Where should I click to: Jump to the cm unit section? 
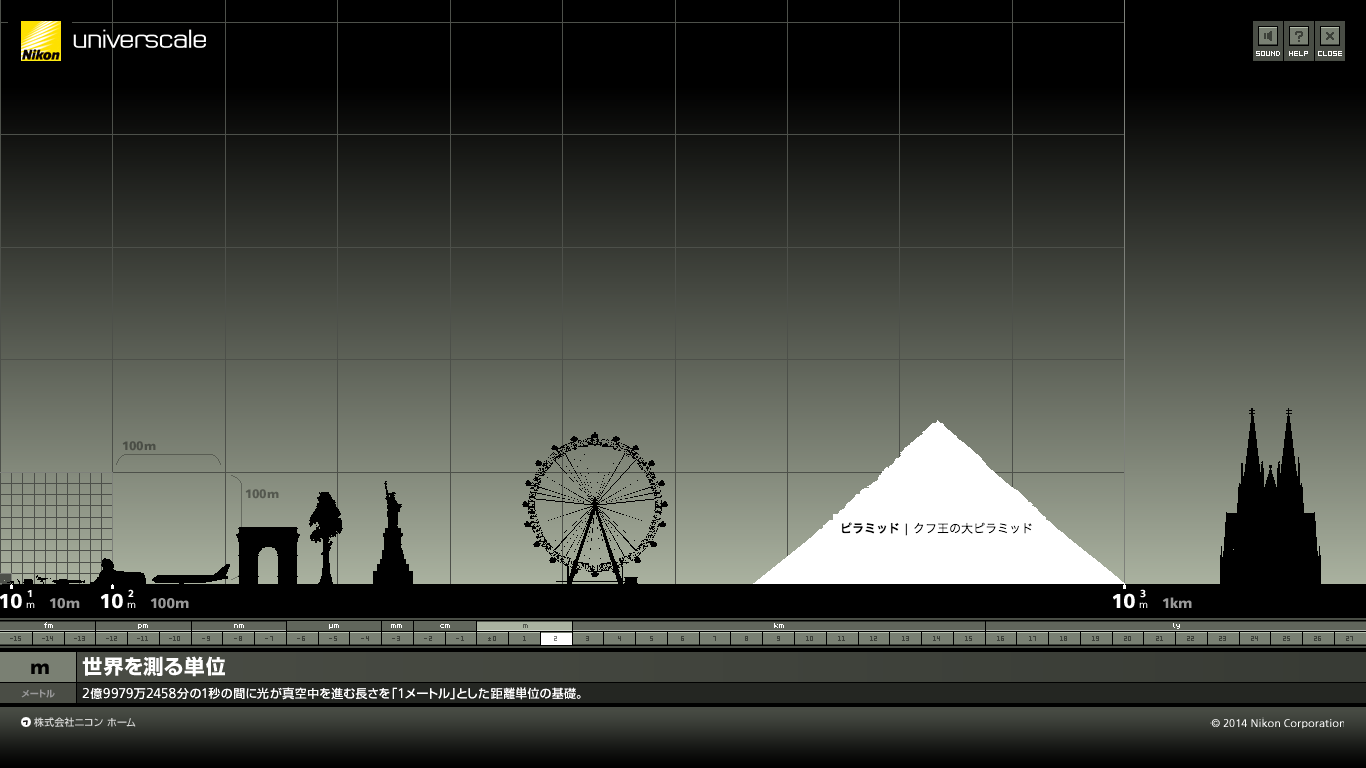point(444,626)
